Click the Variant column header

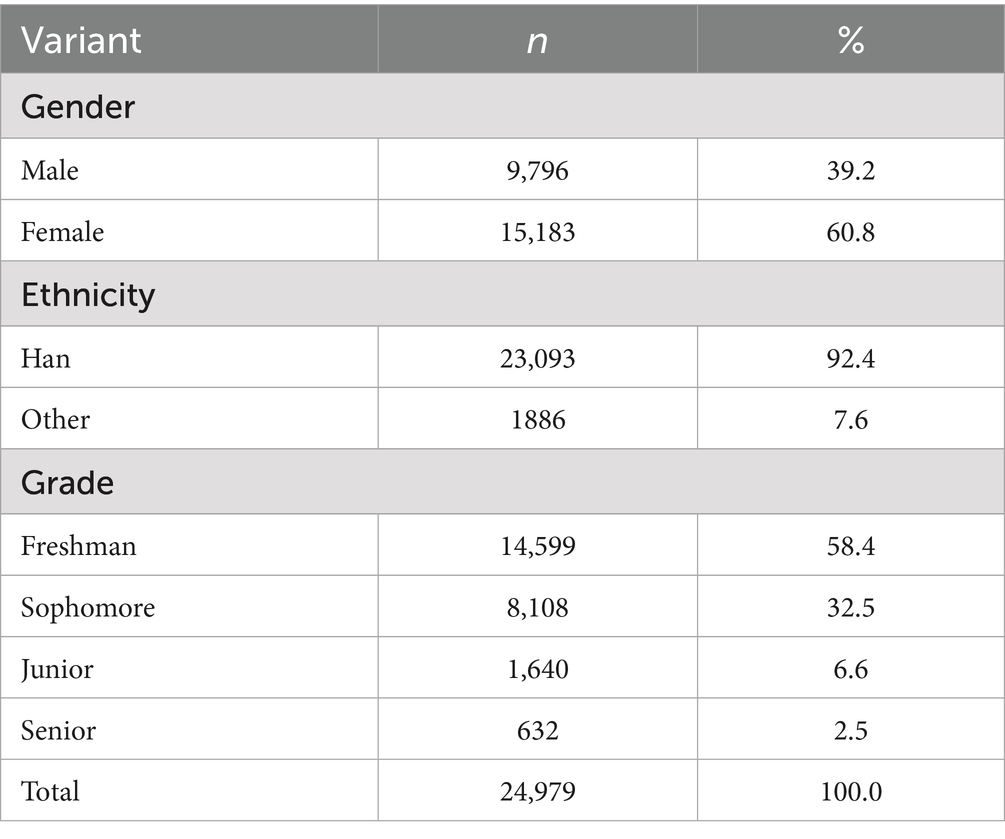tap(82, 41)
